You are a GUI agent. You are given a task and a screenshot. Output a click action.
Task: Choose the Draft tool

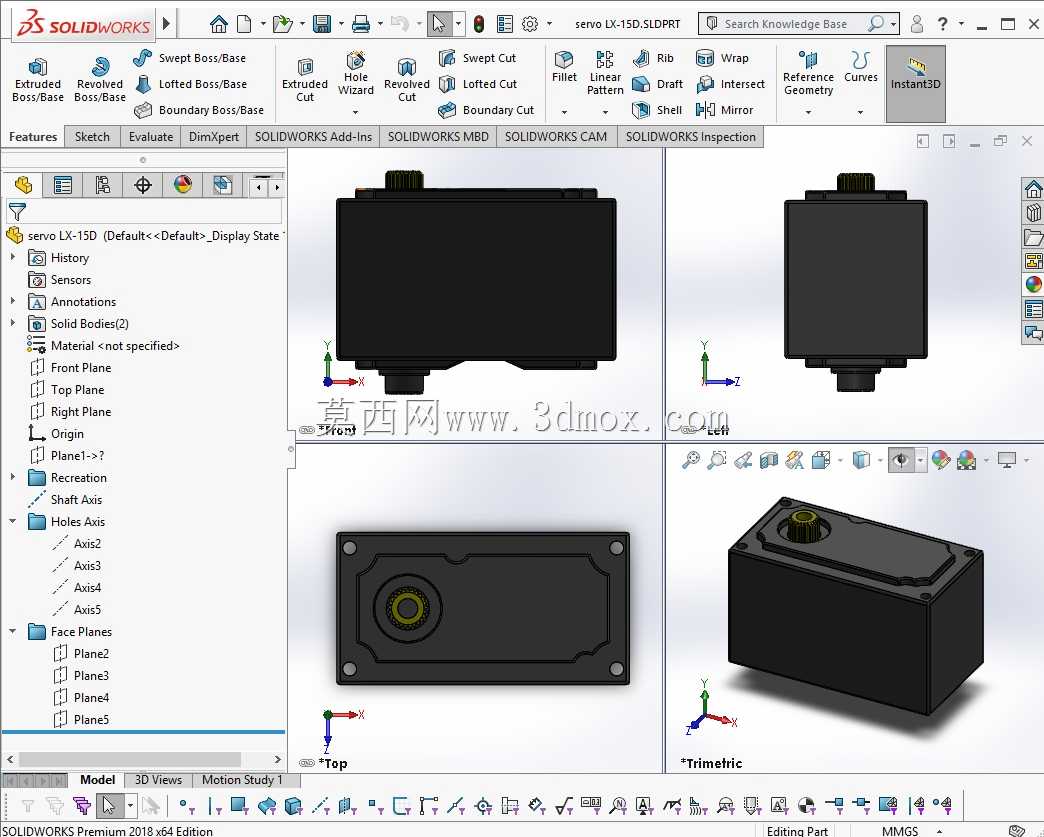point(658,84)
